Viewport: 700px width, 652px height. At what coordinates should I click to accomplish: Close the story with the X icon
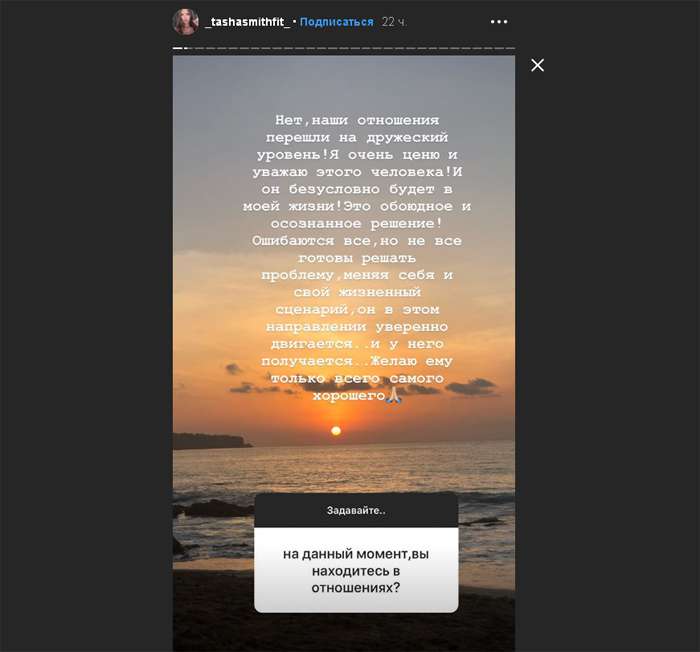coord(538,65)
